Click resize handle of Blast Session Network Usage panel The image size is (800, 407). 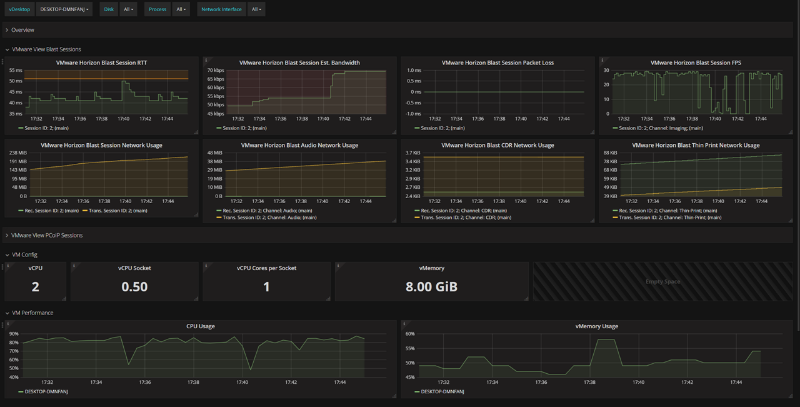tap(196, 214)
